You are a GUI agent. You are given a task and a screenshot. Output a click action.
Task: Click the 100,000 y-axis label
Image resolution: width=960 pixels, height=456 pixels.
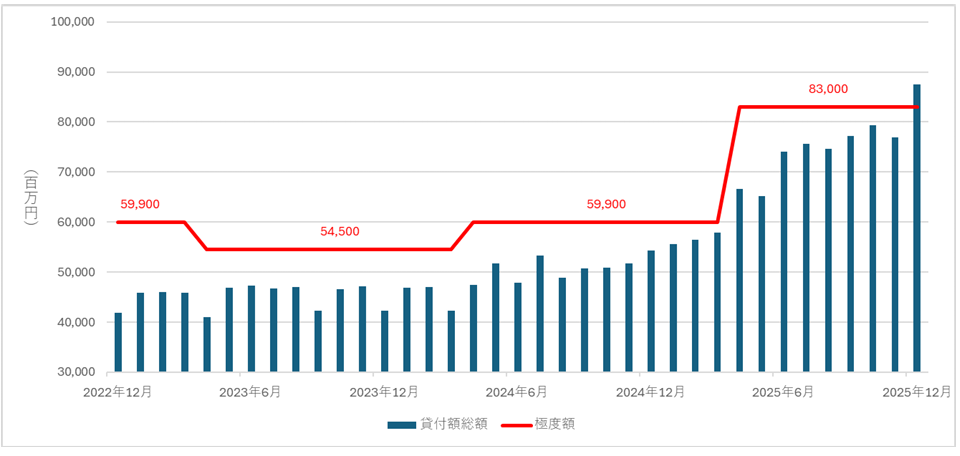click(x=71, y=22)
